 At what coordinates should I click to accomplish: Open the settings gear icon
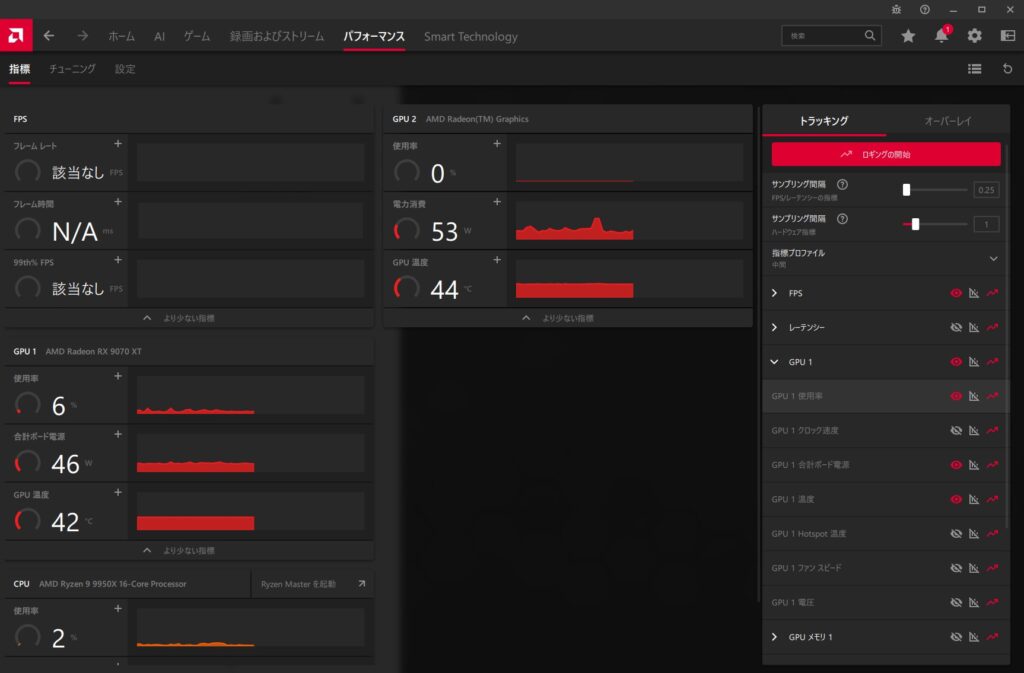[974, 36]
